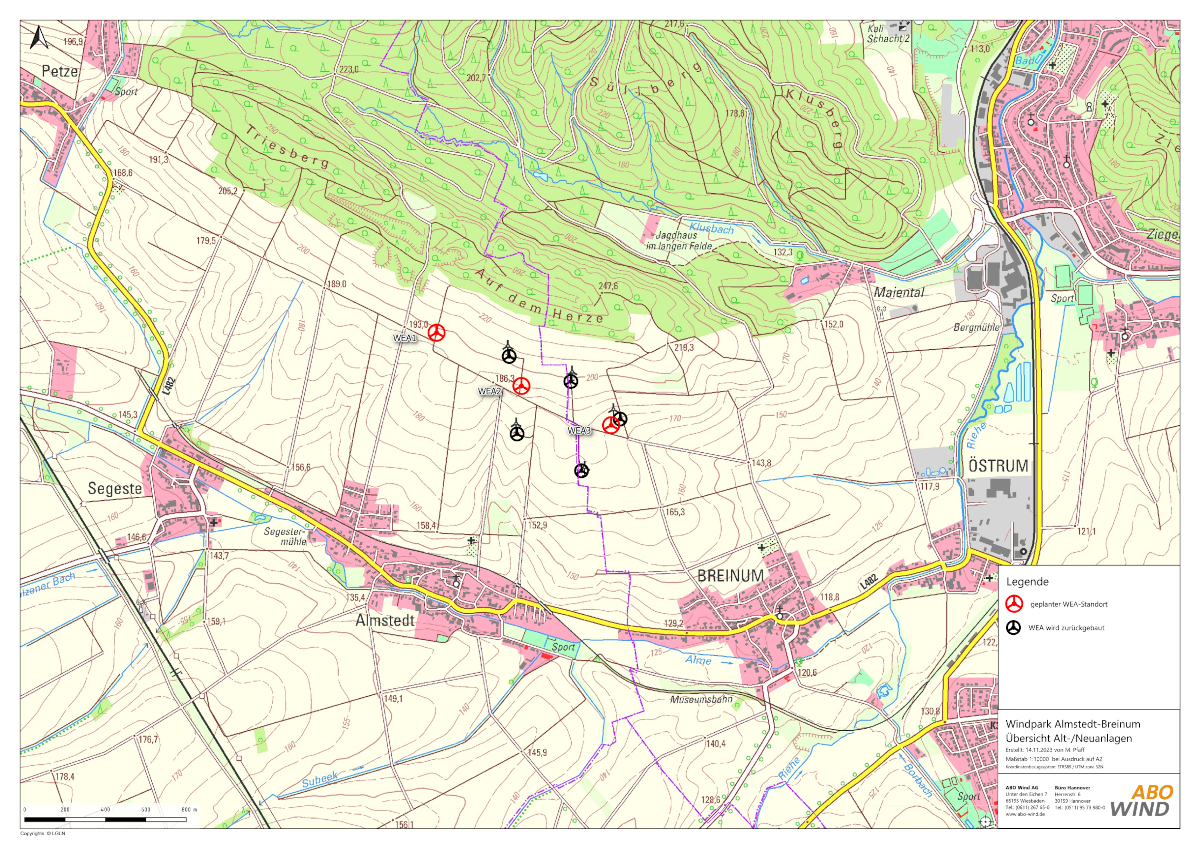Click the WEA3 label

pyautogui.click(x=580, y=430)
